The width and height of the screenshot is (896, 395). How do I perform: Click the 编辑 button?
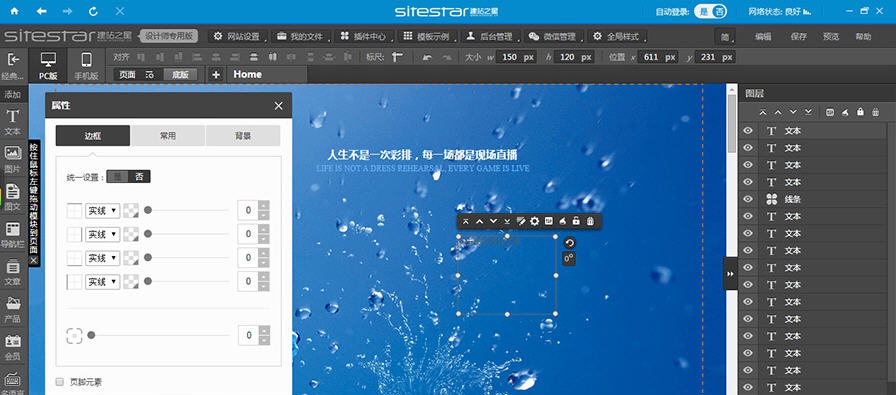point(763,37)
